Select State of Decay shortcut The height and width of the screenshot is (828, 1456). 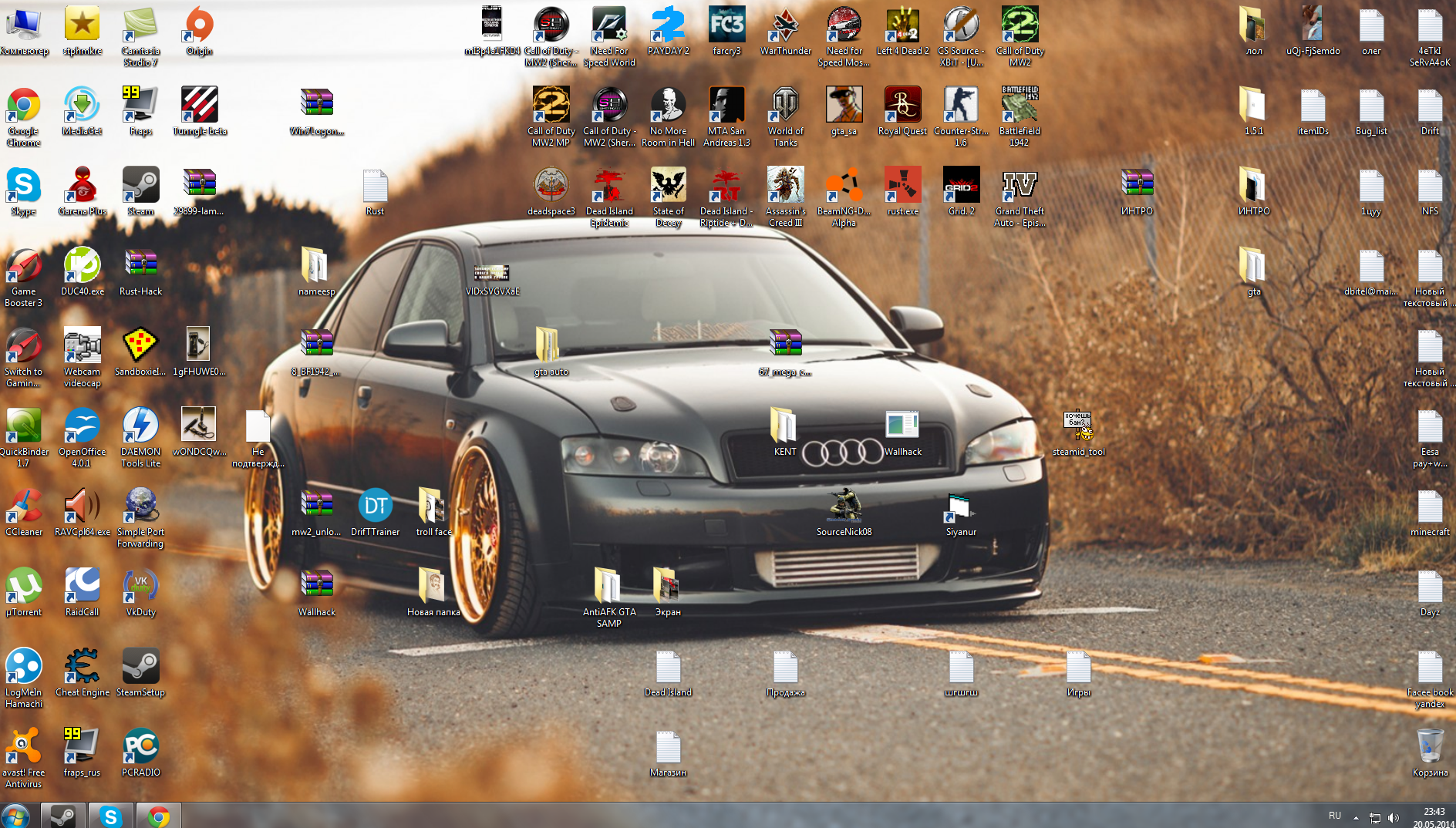tap(669, 197)
